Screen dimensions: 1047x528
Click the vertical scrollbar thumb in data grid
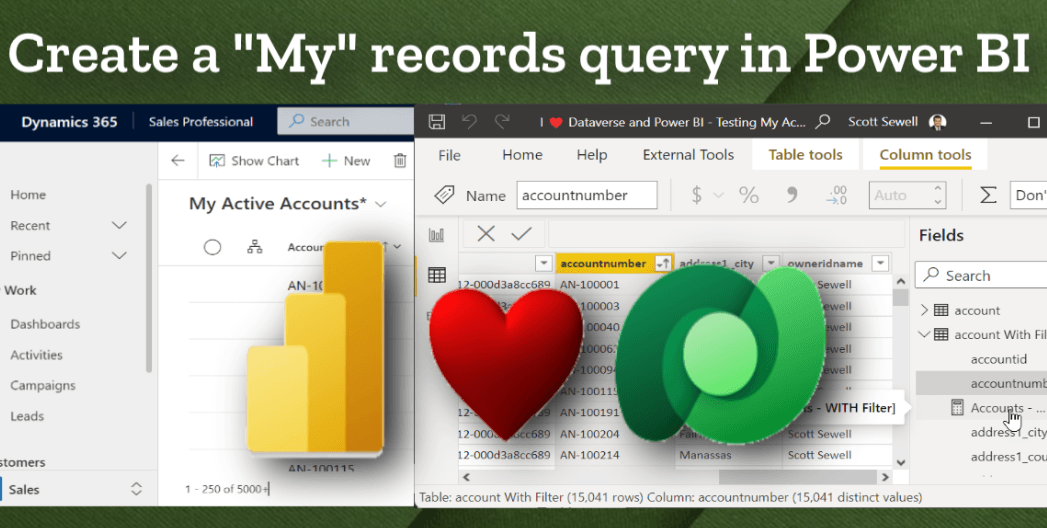[x=901, y=297]
